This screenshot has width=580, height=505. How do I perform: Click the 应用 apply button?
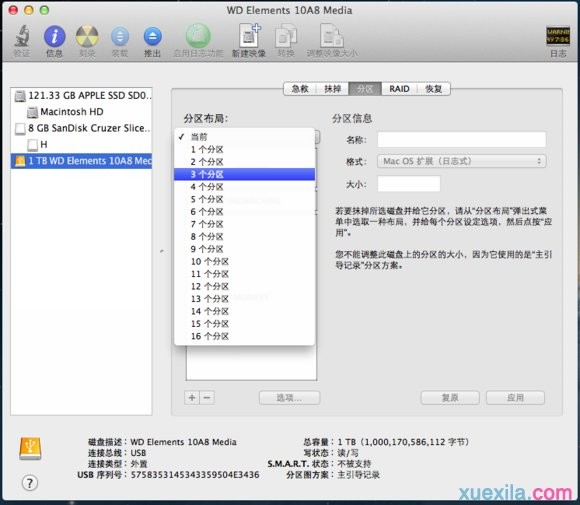515,398
